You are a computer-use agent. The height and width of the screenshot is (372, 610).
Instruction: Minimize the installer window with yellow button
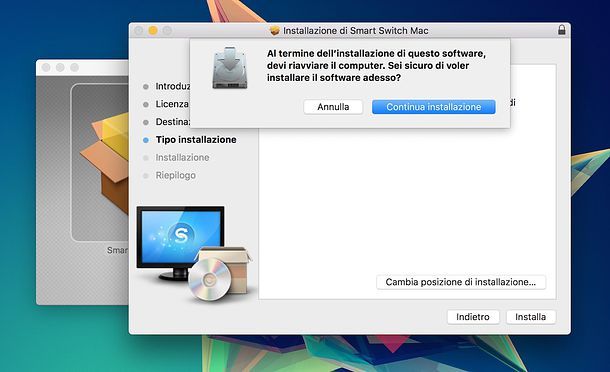[153, 30]
